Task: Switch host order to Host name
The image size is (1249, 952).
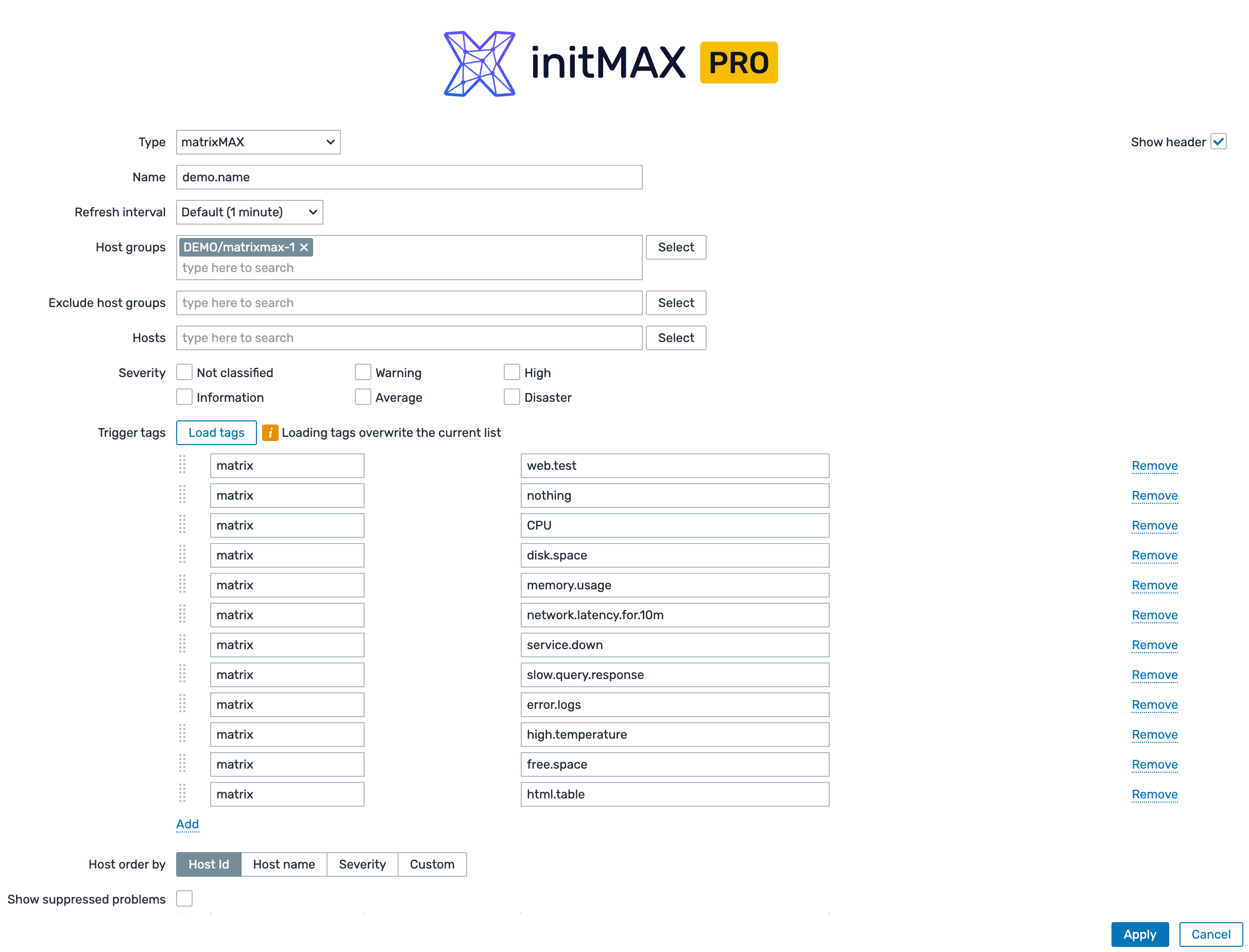Action: (284, 864)
